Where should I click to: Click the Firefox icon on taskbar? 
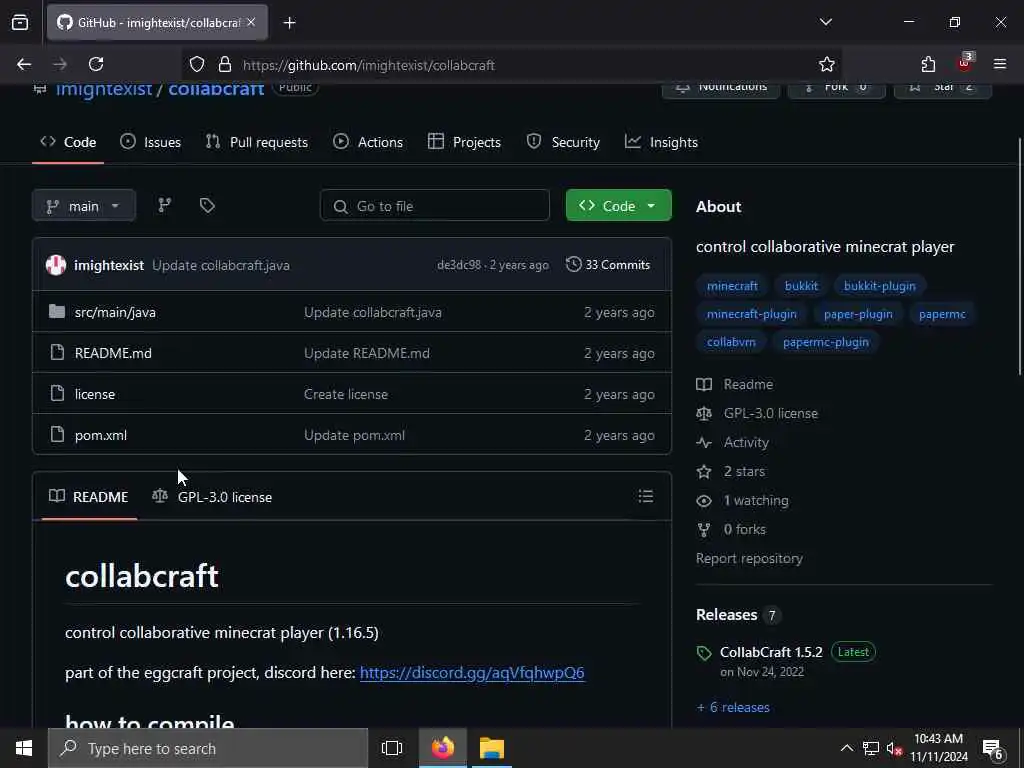point(442,748)
